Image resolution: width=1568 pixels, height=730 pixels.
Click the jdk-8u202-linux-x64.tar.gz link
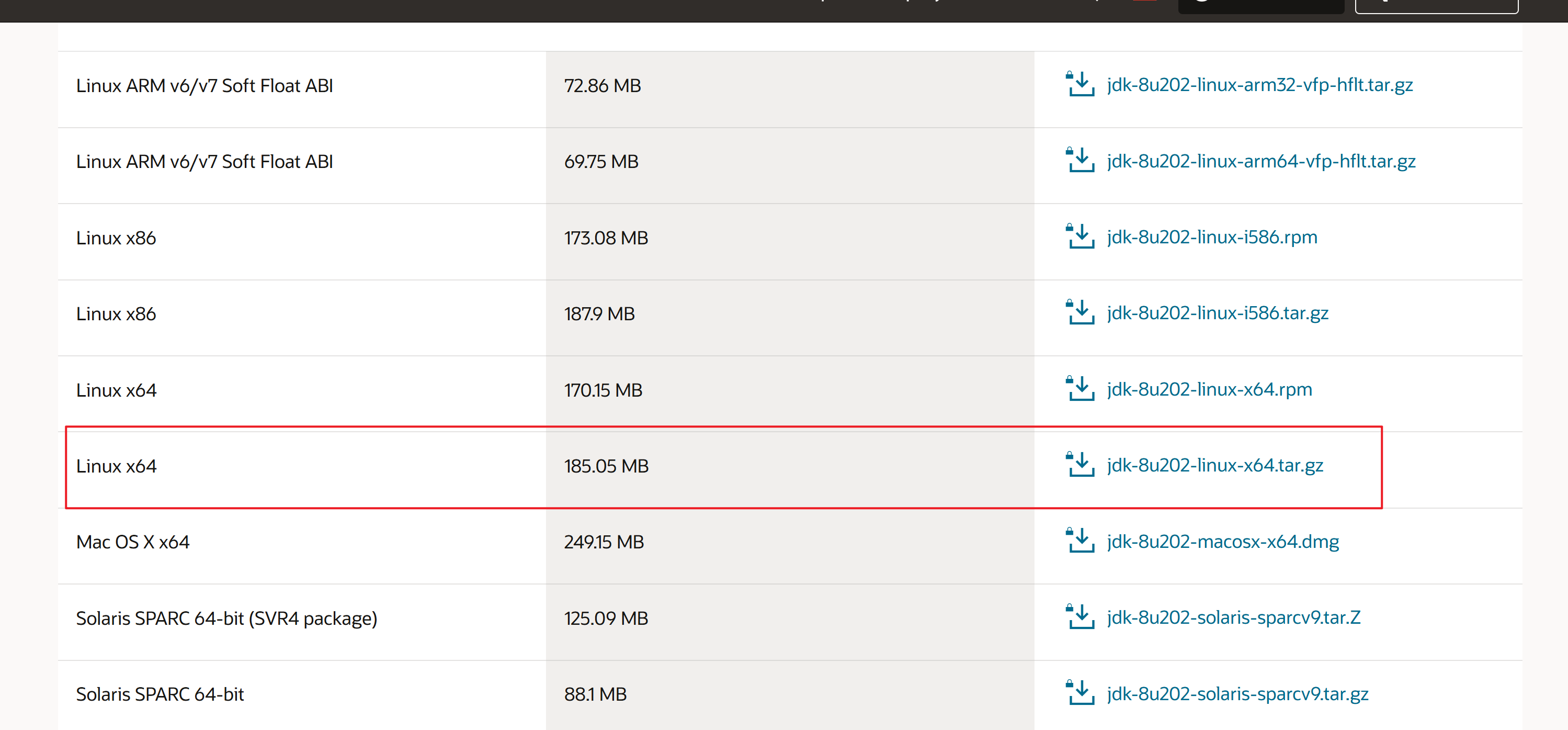pyautogui.click(x=1214, y=465)
